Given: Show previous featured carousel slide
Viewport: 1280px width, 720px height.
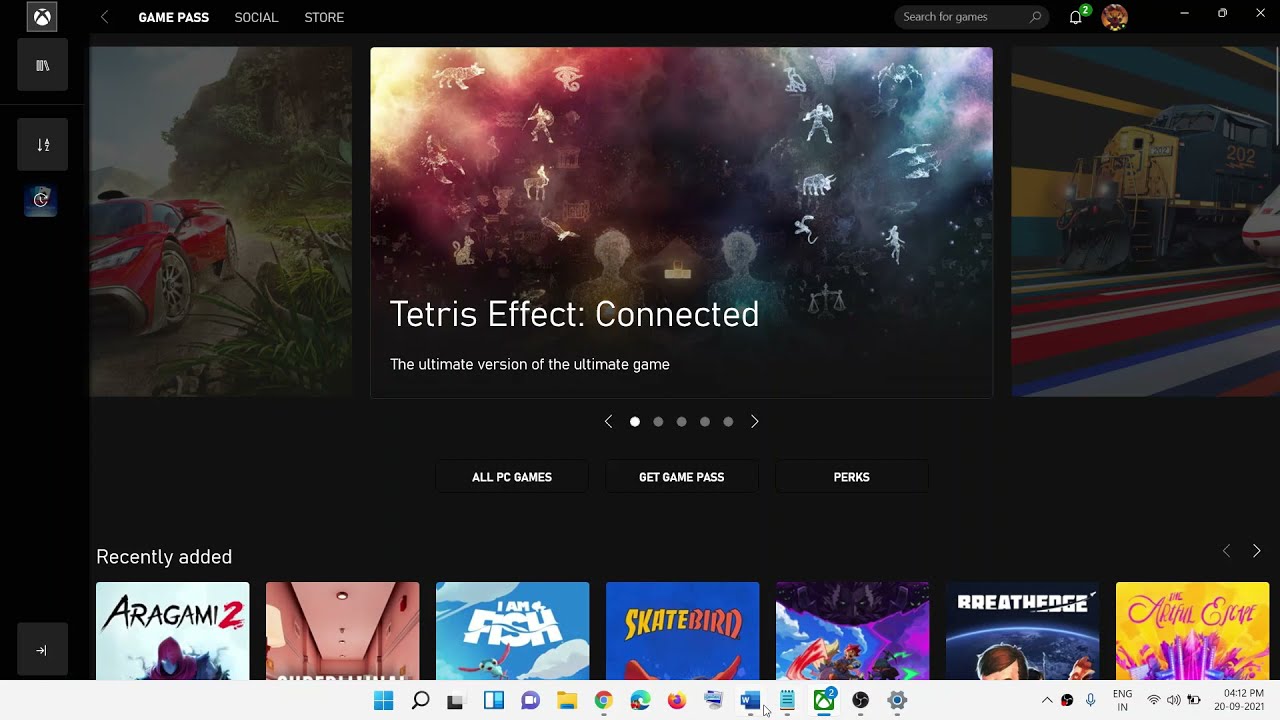Looking at the screenshot, I should (x=608, y=422).
